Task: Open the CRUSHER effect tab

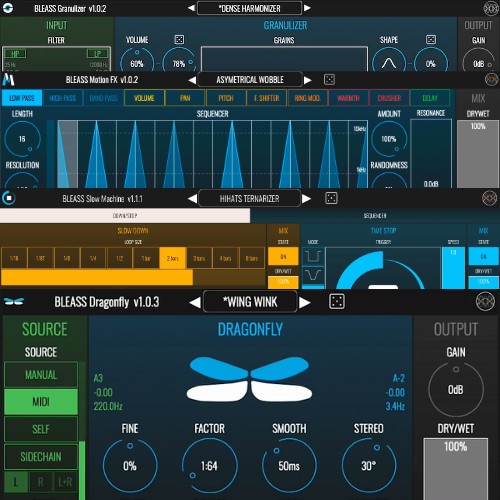Action: click(389, 98)
